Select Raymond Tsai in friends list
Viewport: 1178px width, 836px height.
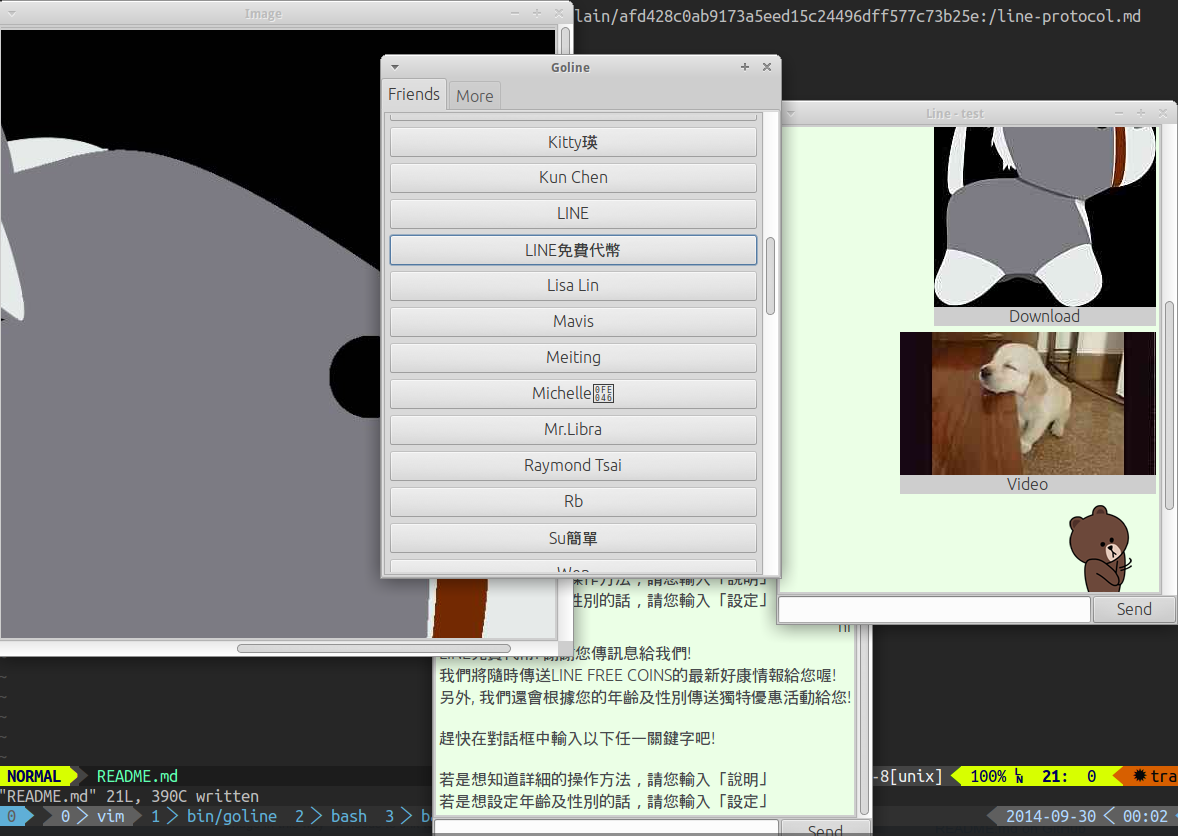click(573, 466)
